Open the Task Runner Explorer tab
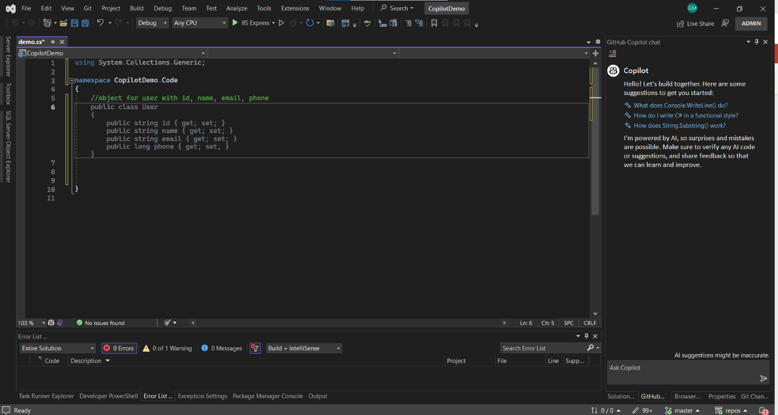This screenshot has height=415, width=778. [x=46, y=396]
